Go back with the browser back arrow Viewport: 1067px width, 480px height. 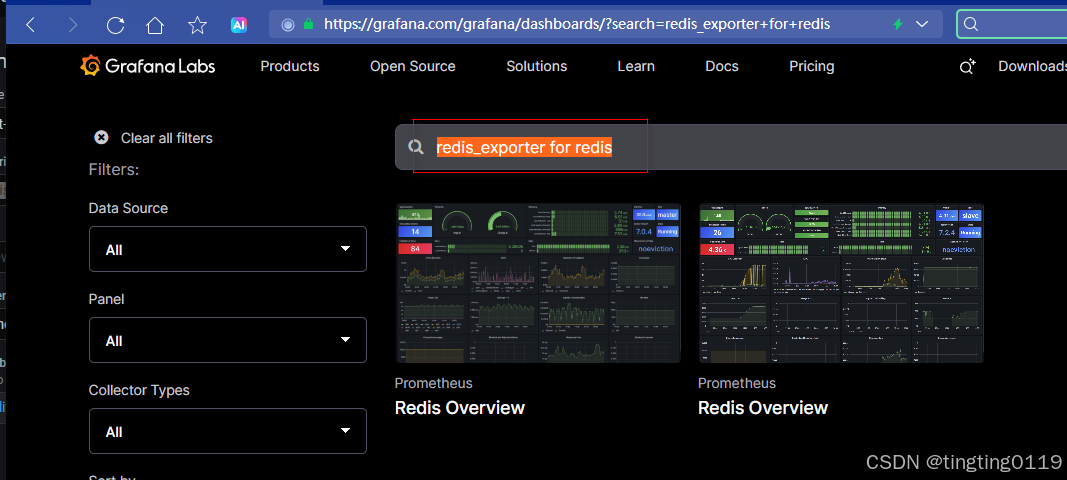(x=30, y=25)
